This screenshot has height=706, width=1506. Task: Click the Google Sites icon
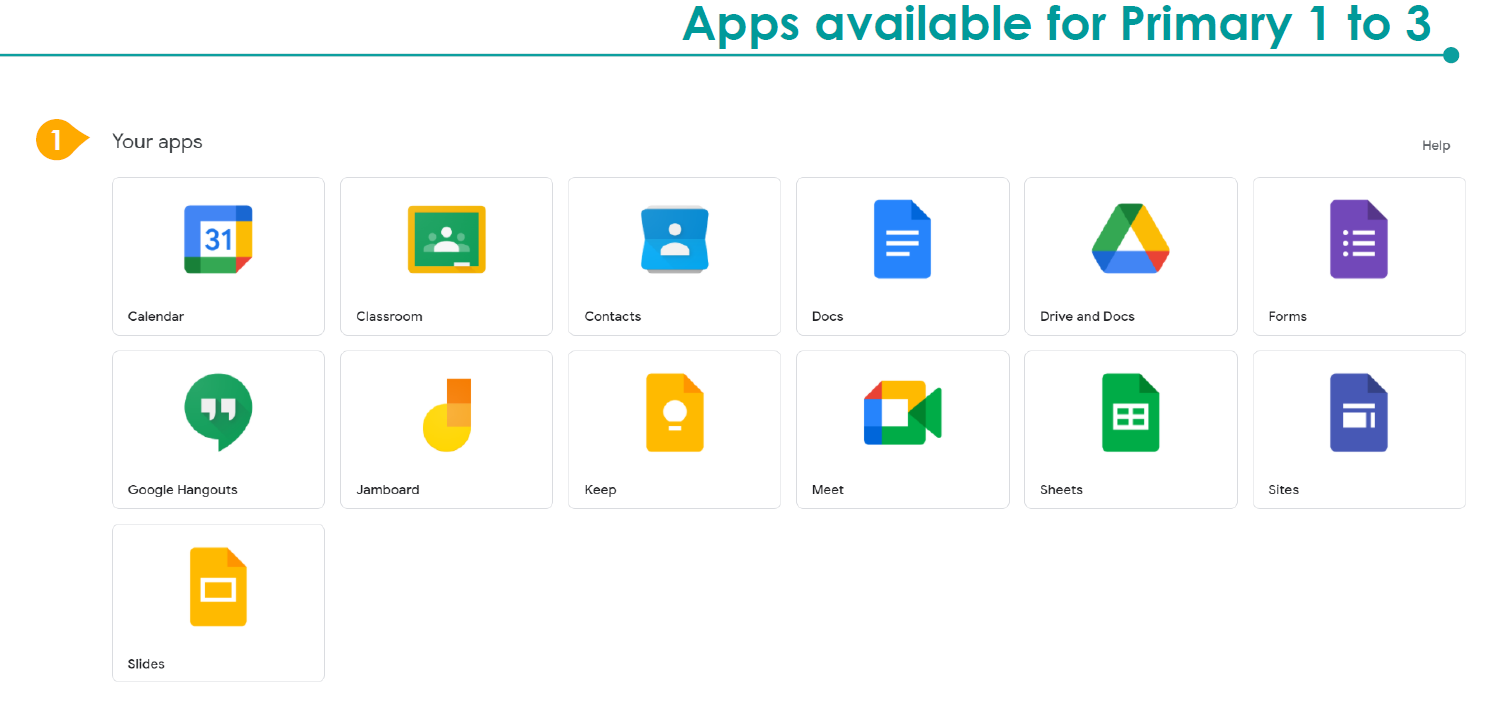pyautogui.click(x=1358, y=413)
